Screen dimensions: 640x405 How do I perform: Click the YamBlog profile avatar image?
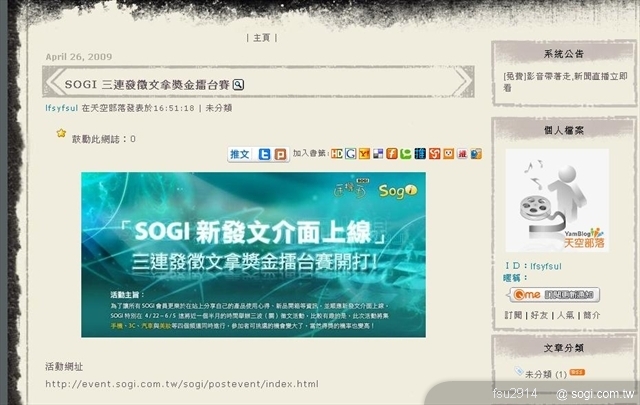(x=557, y=200)
